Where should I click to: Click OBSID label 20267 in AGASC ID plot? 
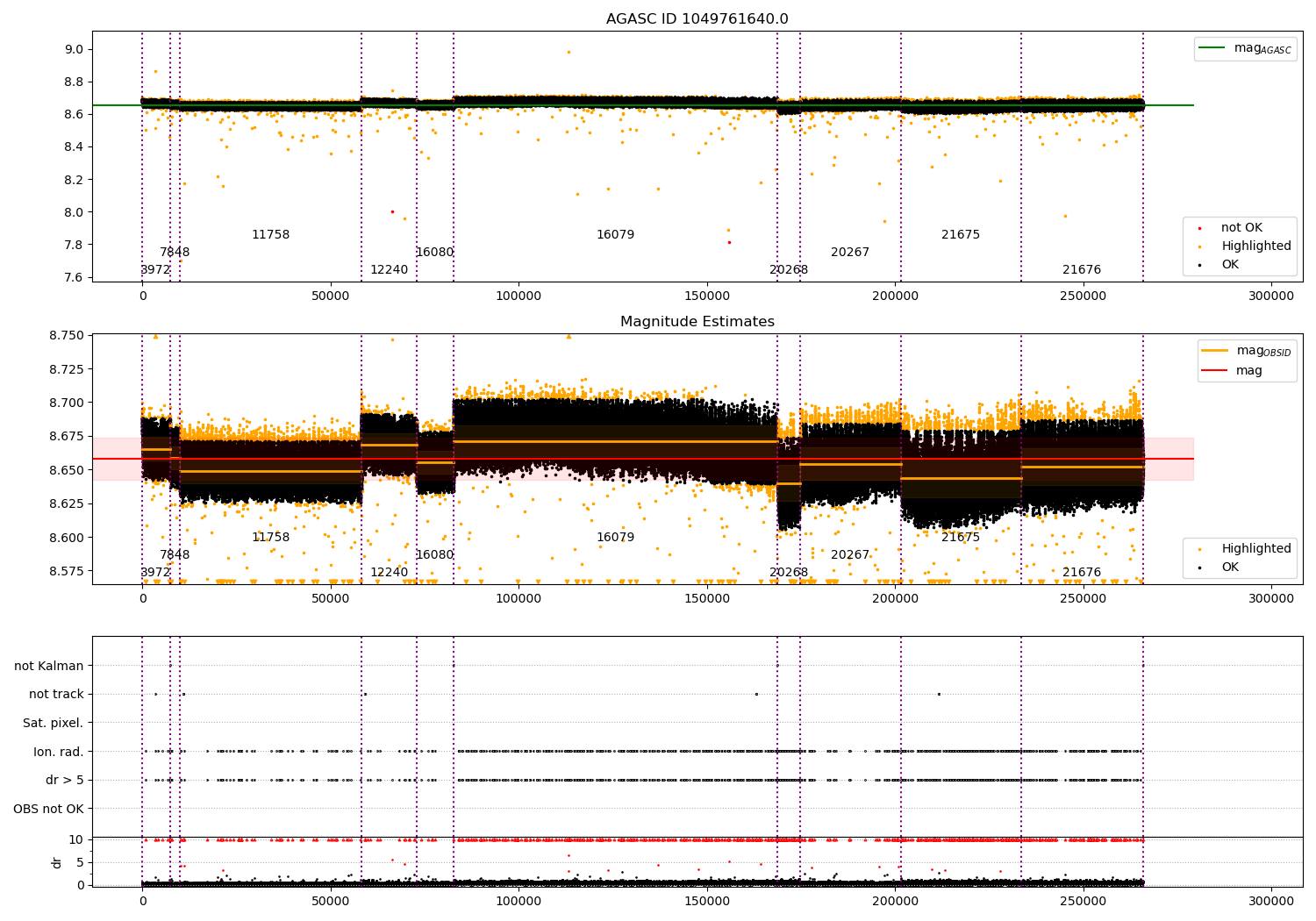[x=850, y=253]
